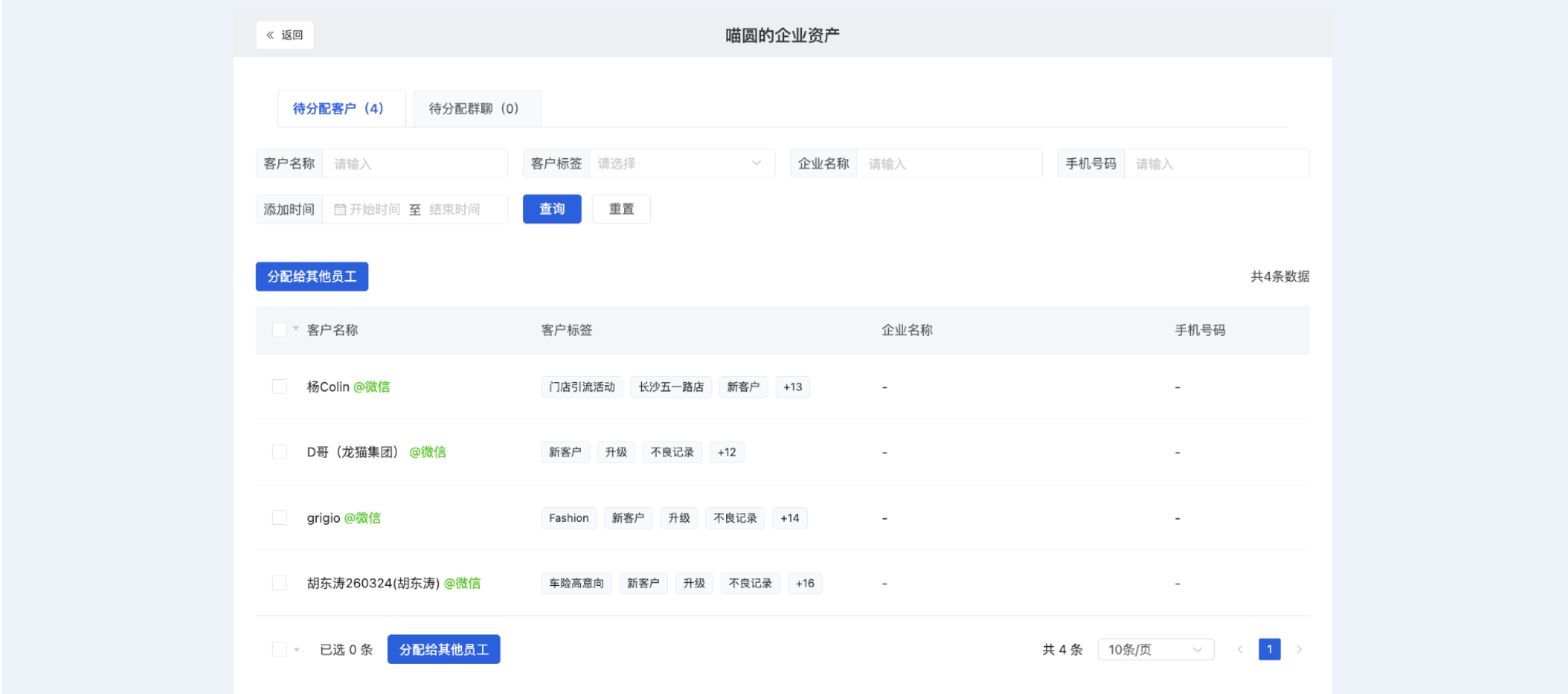
Task: Toggle the footer select-all checkbox
Action: click(x=280, y=649)
